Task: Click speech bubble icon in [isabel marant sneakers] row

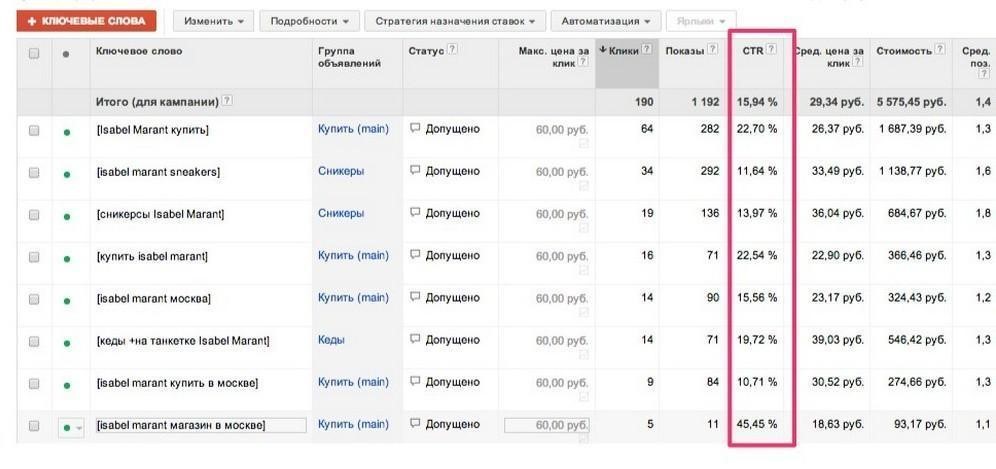Action: pos(415,170)
